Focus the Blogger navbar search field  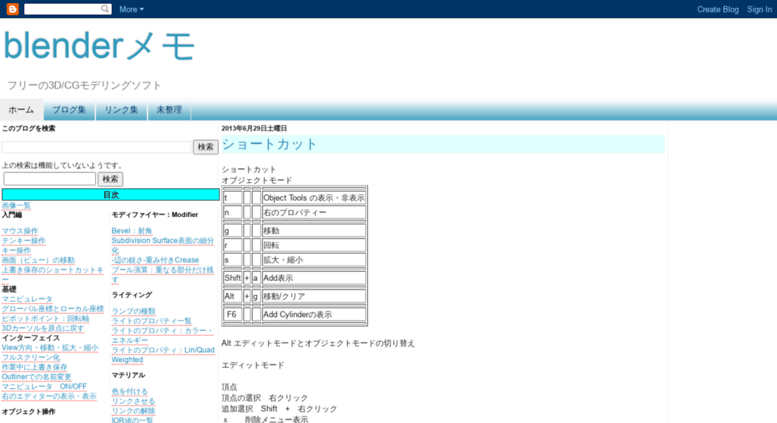[62, 9]
